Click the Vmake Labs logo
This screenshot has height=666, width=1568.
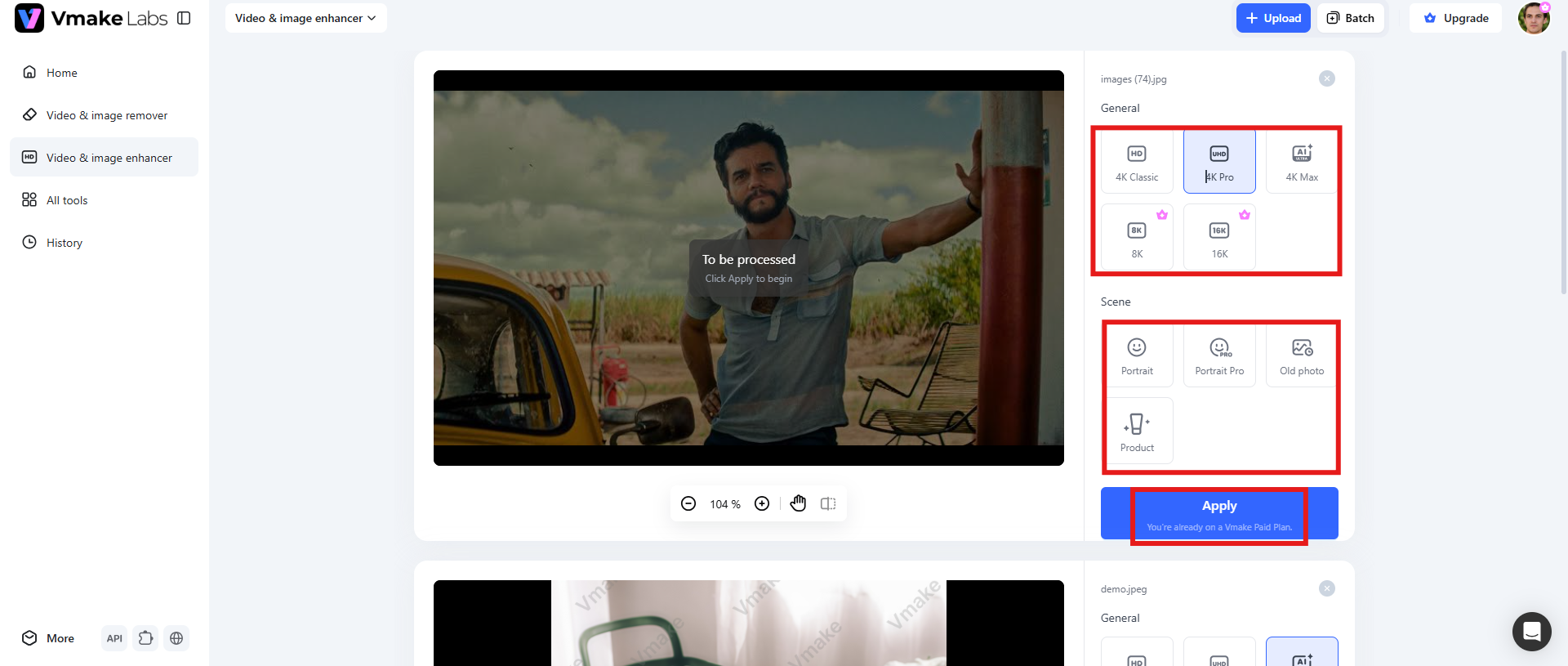pyautogui.click(x=91, y=18)
